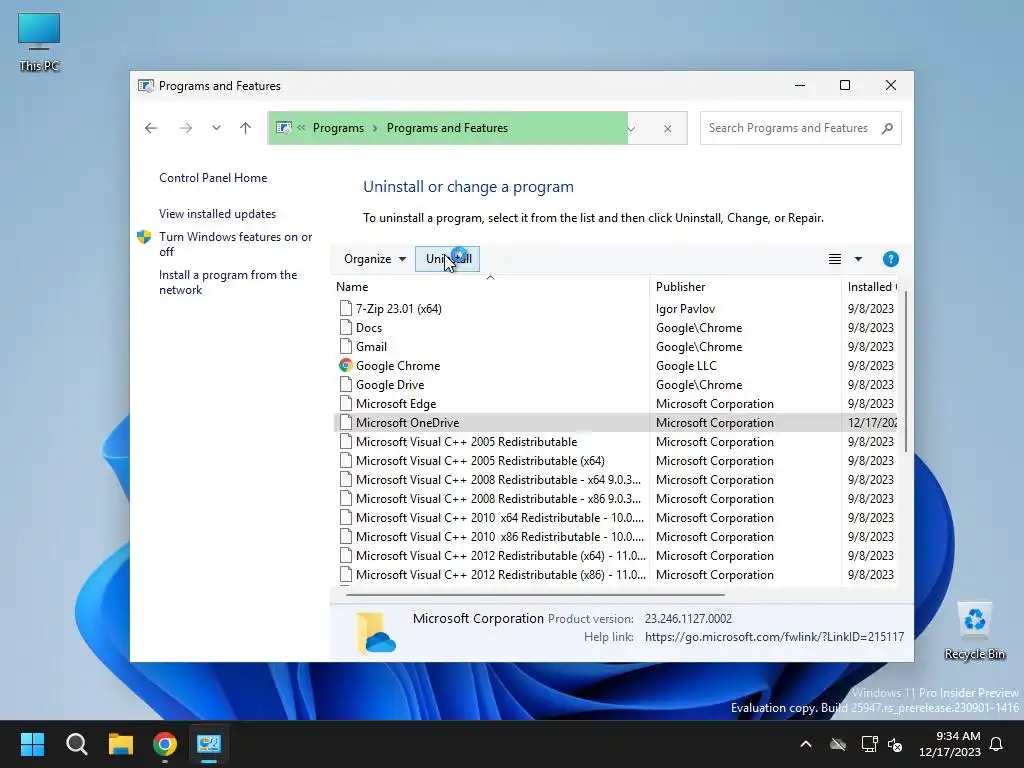Select Visual C++ 2005 Redistributable (x64)
1024x768 pixels.
point(480,460)
